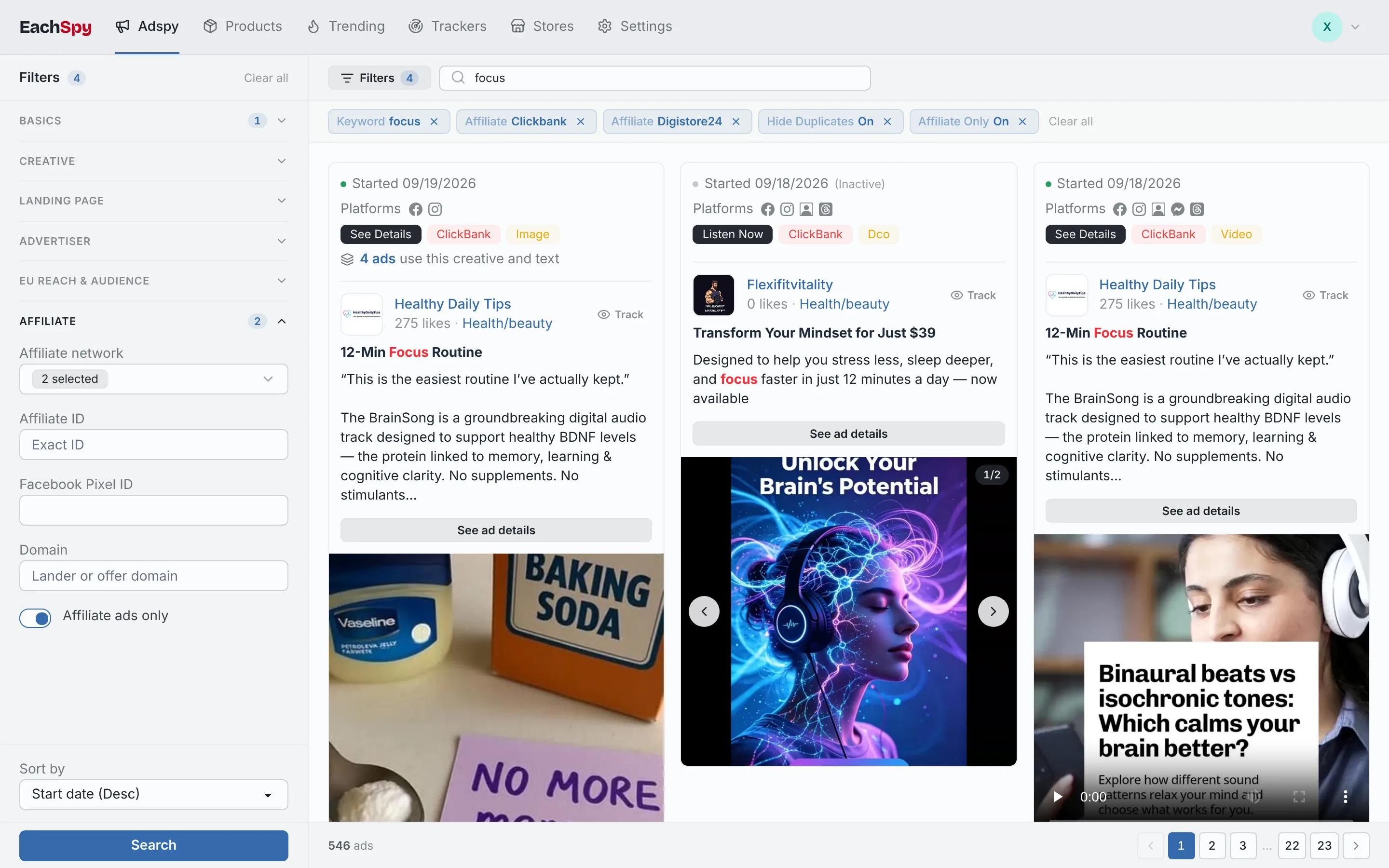Open the Baking Soda ad image
Image resolution: width=1389 pixels, height=868 pixels.
pyautogui.click(x=496, y=687)
